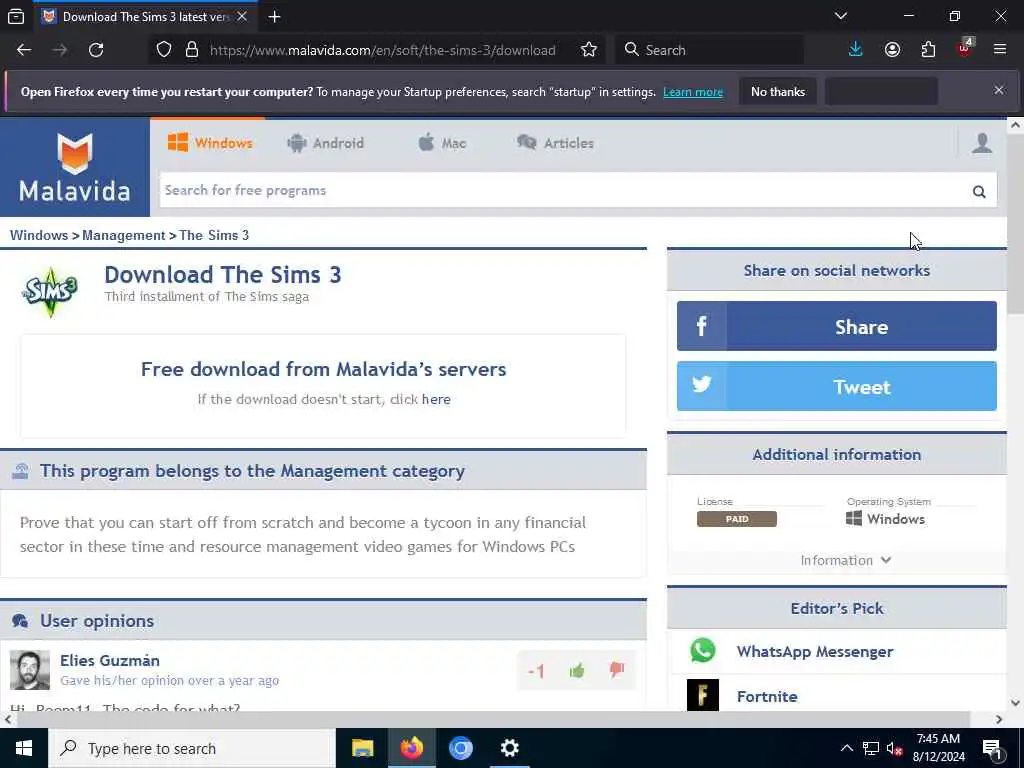
Task: Click the PAID license badge
Action: tap(737, 519)
